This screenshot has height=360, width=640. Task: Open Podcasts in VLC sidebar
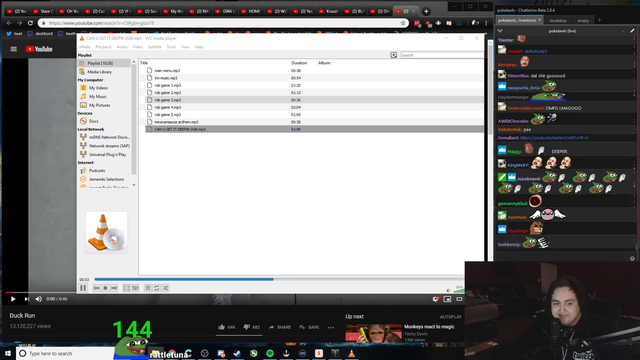click(97, 171)
